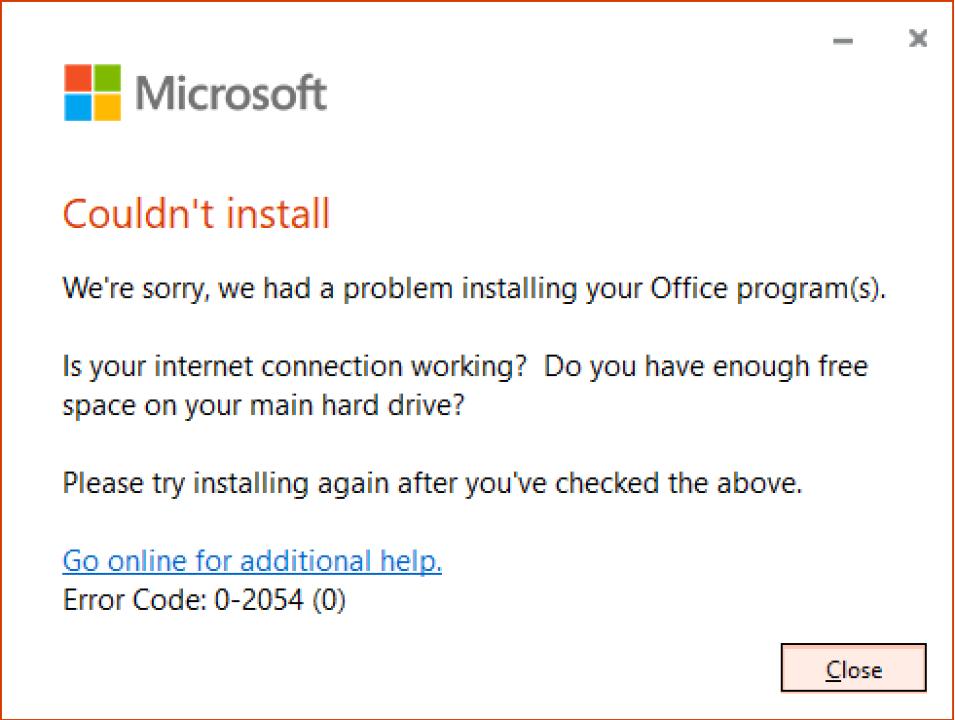The height and width of the screenshot is (720, 955).
Task: Click the red square of the Microsoft logo
Action: point(77,79)
